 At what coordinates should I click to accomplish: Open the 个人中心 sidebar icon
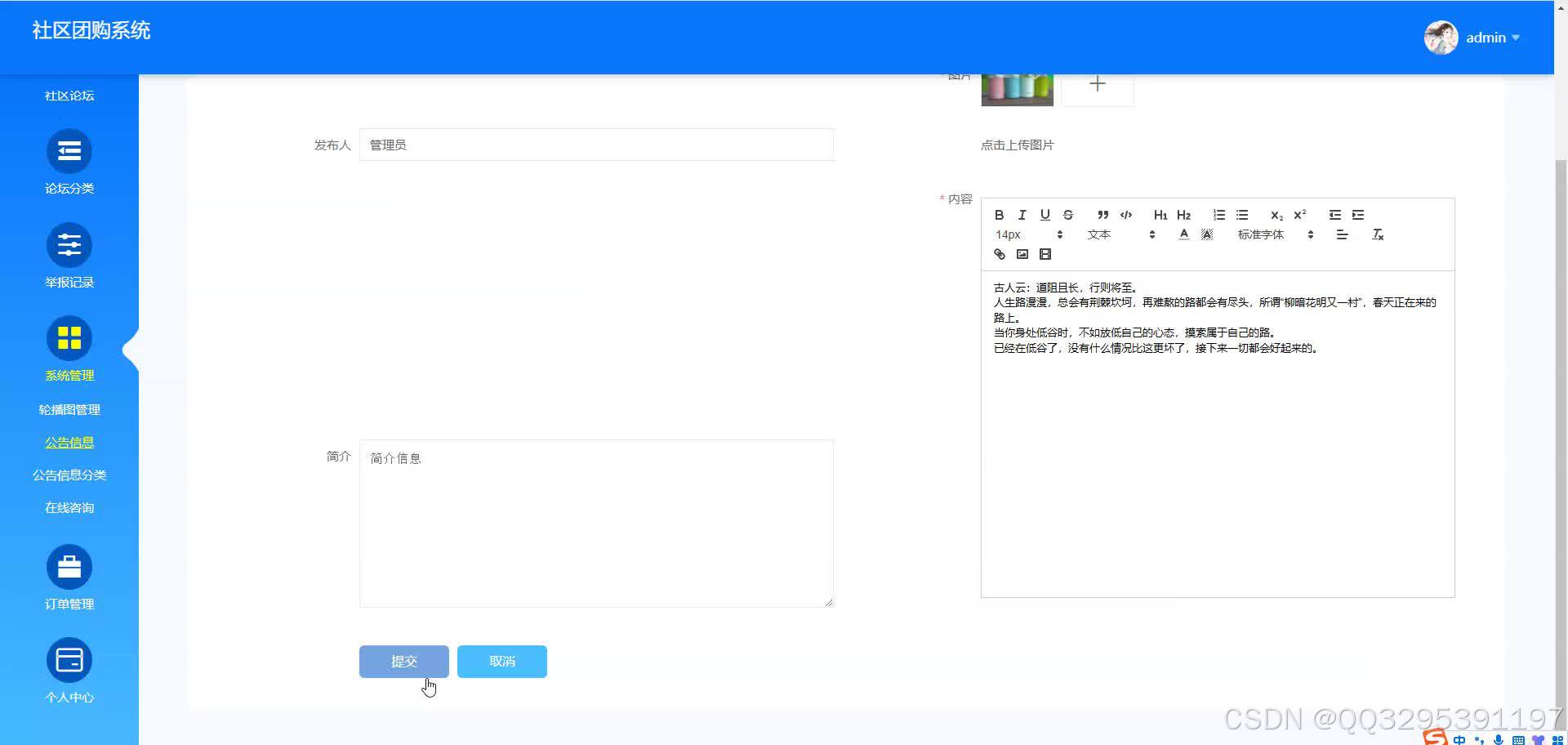click(69, 660)
